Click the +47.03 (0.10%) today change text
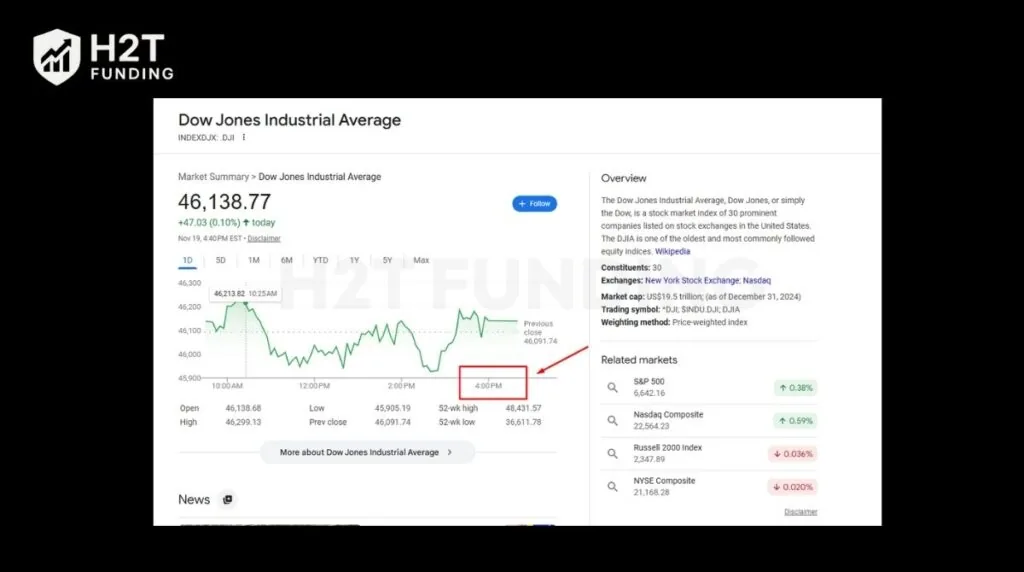The height and width of the screenshot is (572, 1024). tap(227, 223)
